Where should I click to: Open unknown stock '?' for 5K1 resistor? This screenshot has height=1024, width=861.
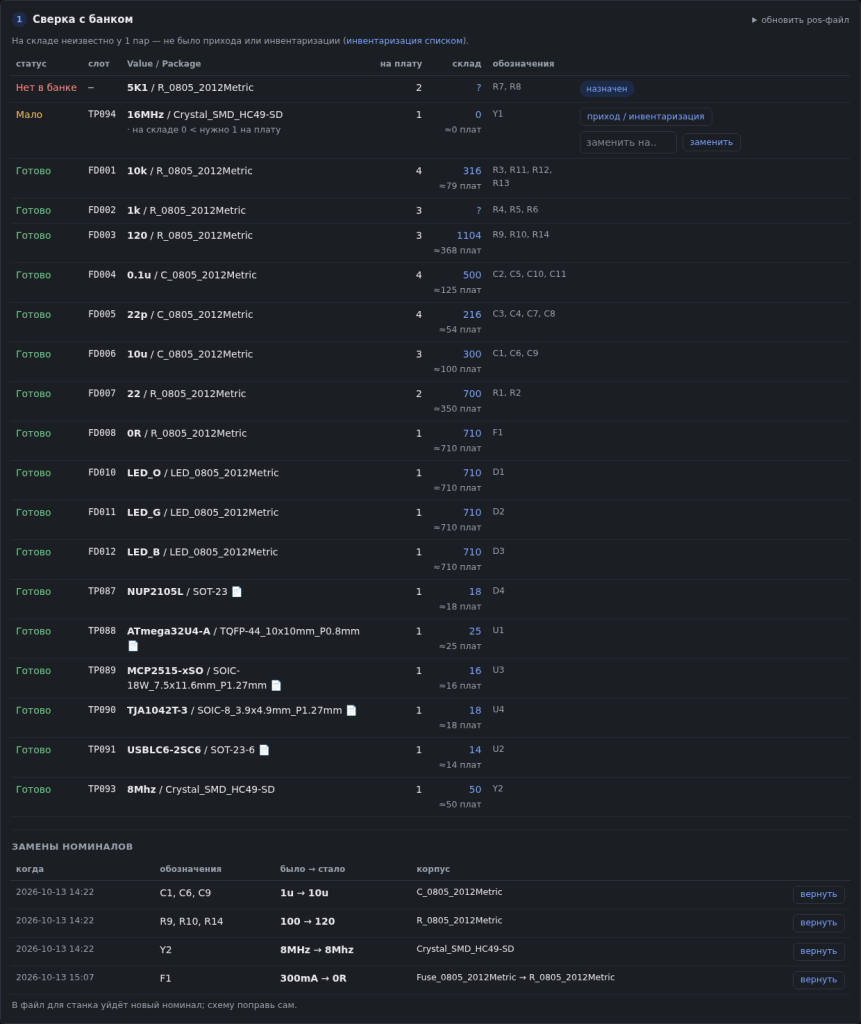pos(478,88)
